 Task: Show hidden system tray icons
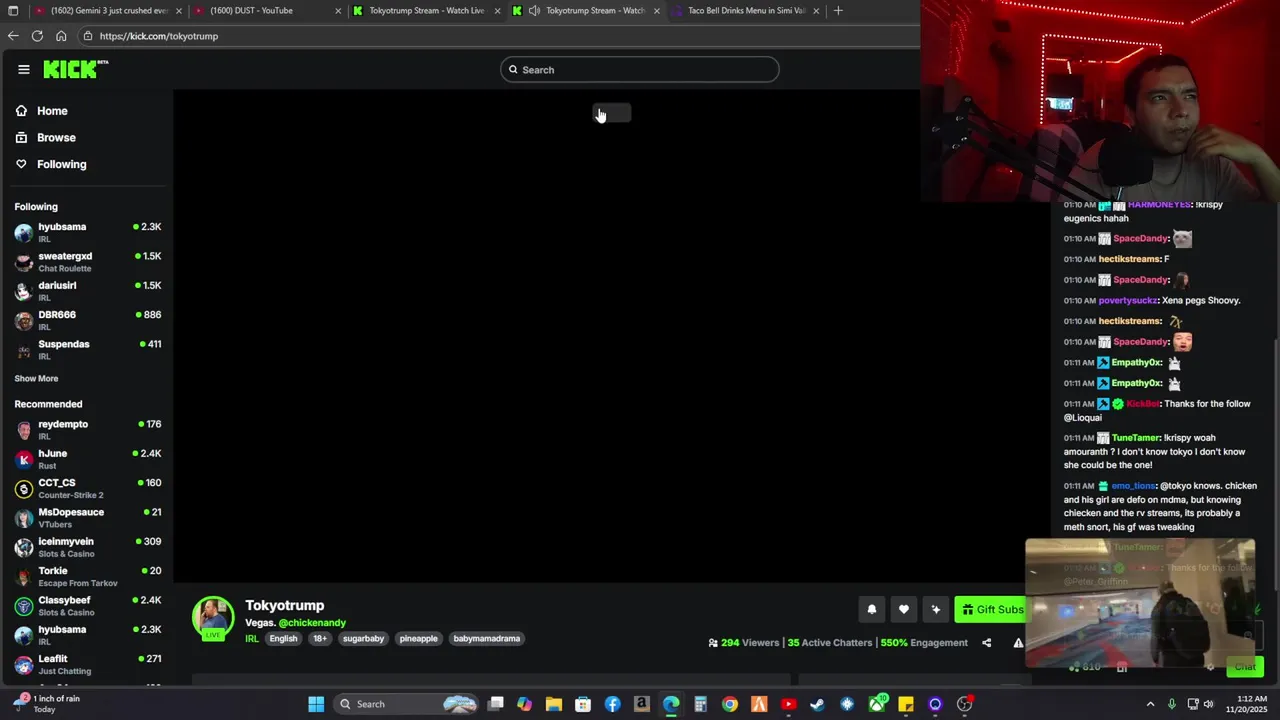(1150, 704)
